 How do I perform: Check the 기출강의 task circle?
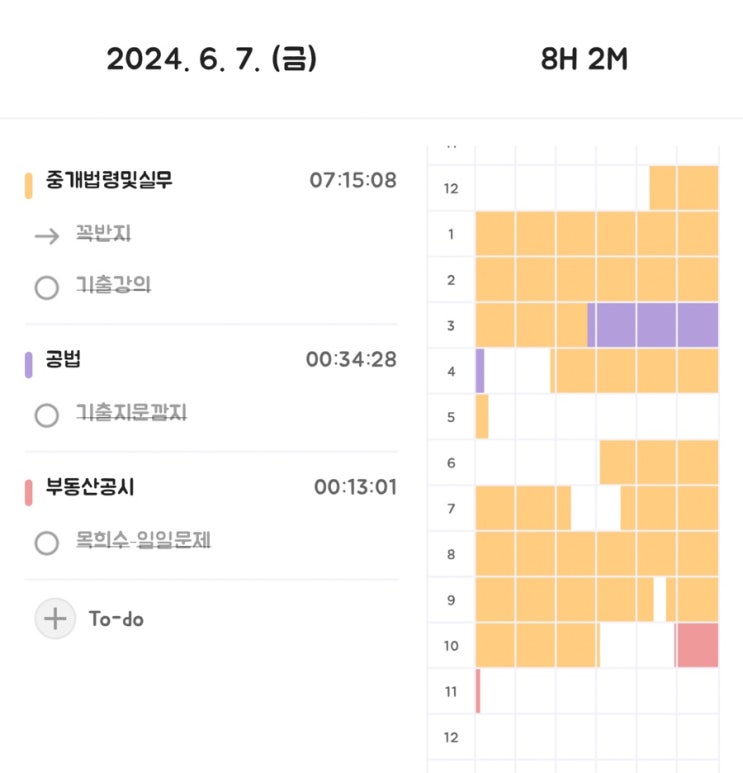[x=46, y=288]
